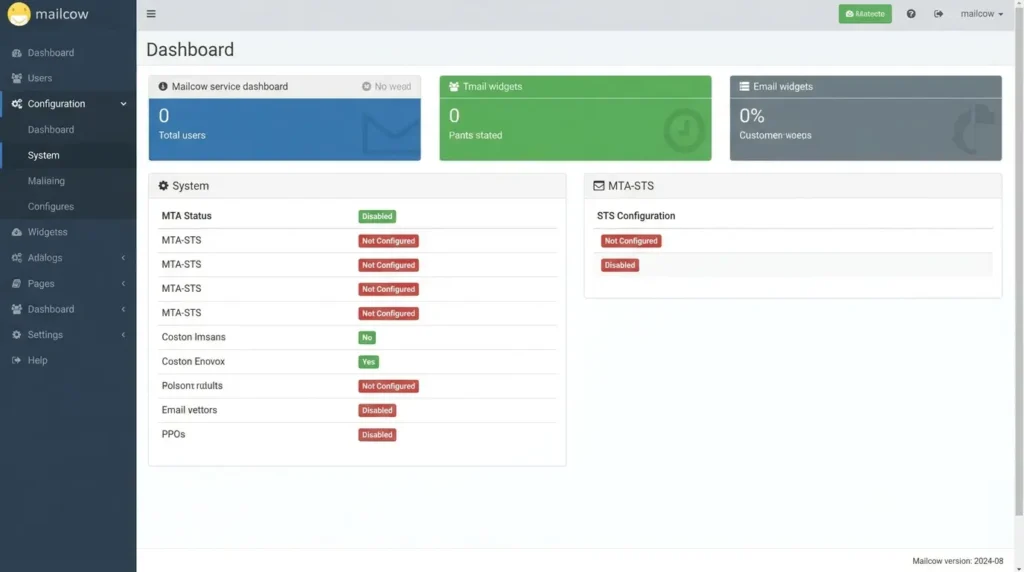Click the 'Email vettors' row label

(189, 410)
